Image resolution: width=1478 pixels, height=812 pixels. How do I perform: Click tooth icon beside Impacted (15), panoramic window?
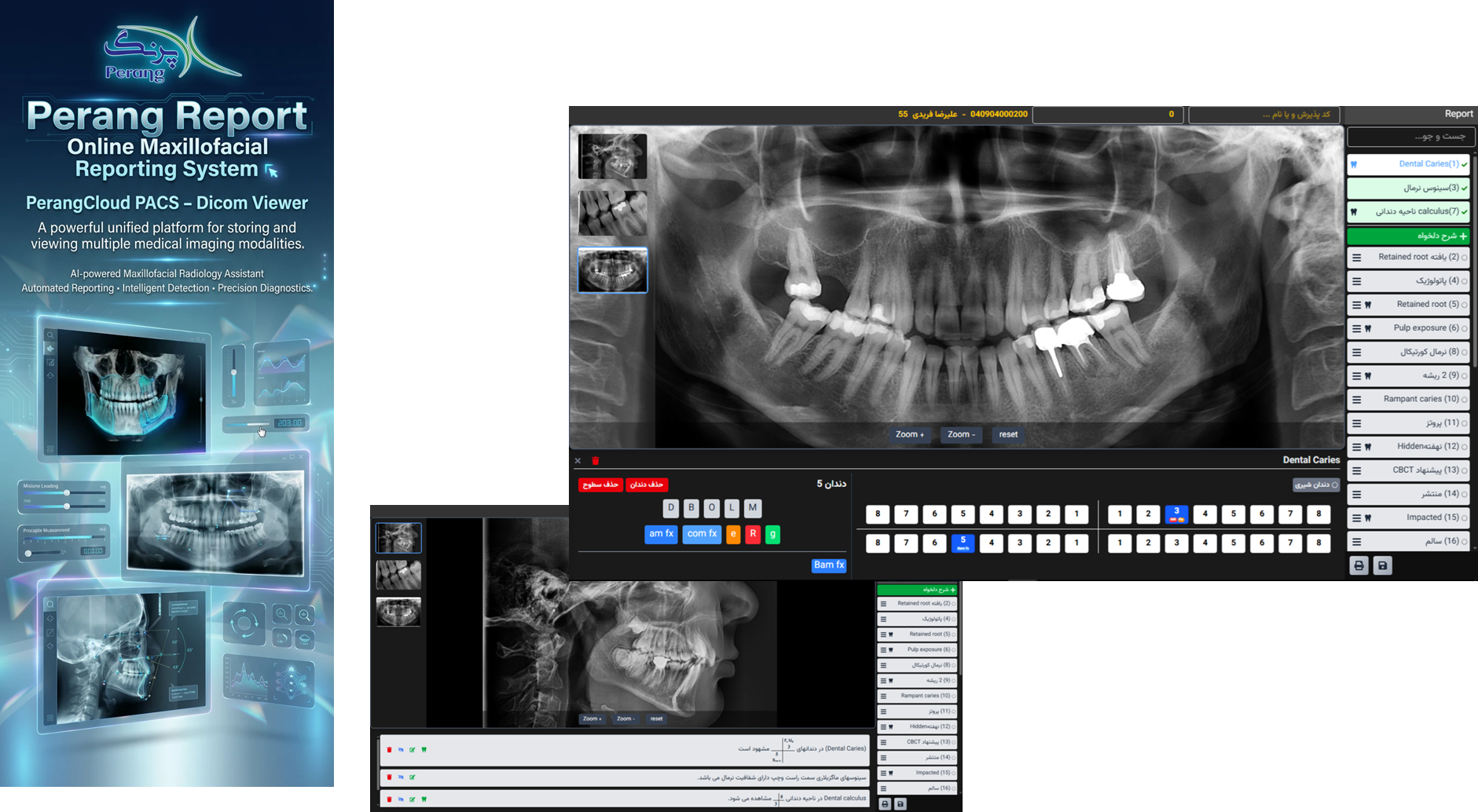pyautogui.click(x=1368, y=518)
